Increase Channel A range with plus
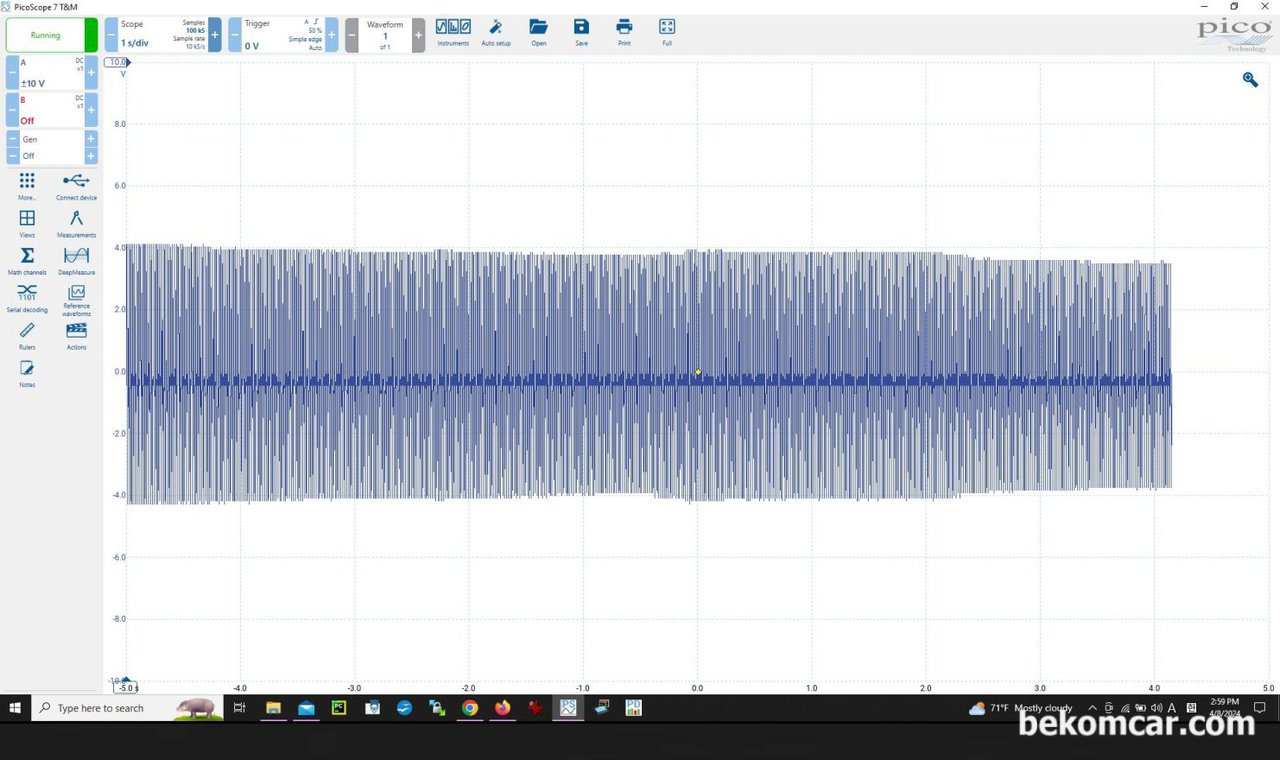Viewport: 1280px width, 760px height. (92, 73)
